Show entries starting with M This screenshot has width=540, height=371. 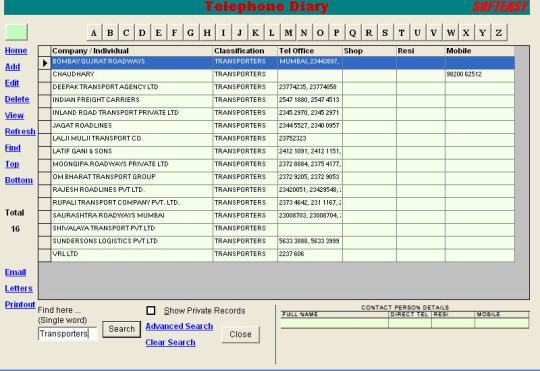(288, 33)
